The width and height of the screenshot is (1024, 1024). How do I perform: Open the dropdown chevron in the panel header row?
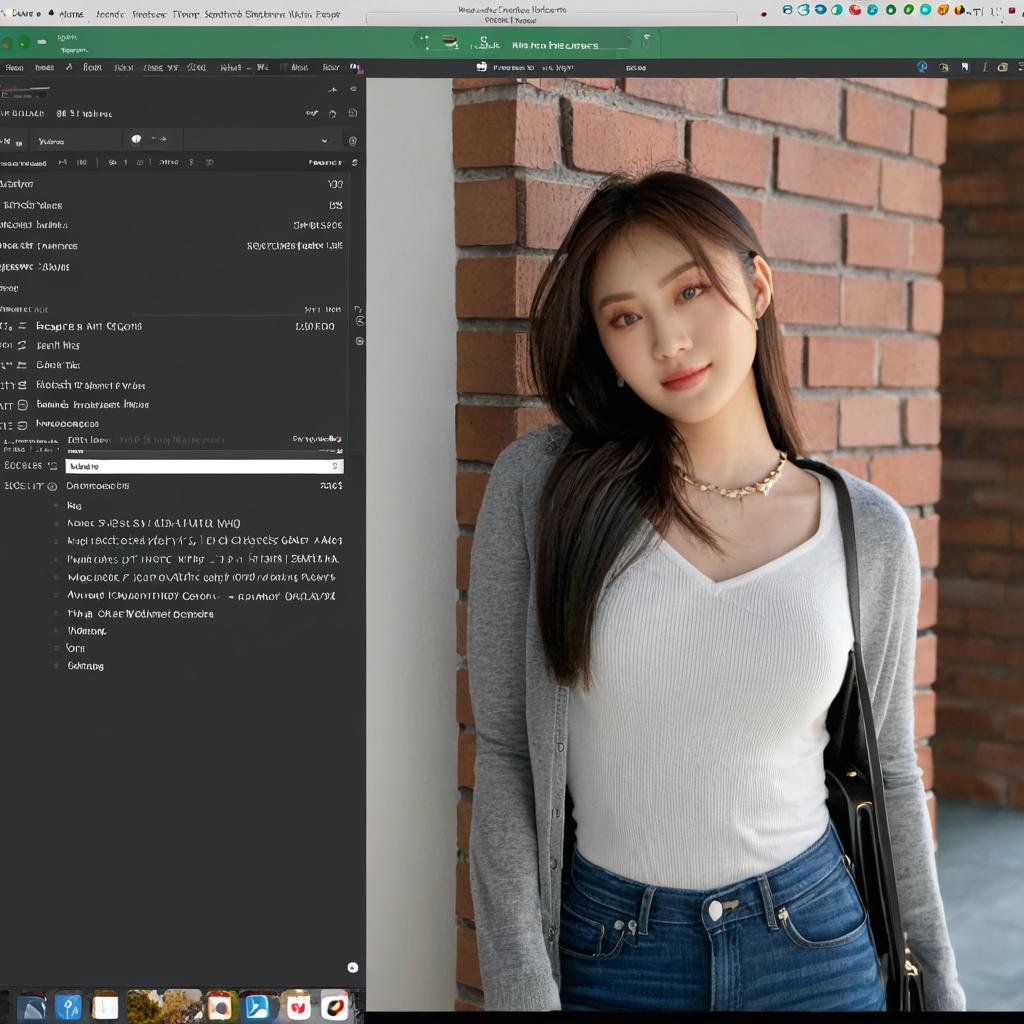click(x=325, y=140)
